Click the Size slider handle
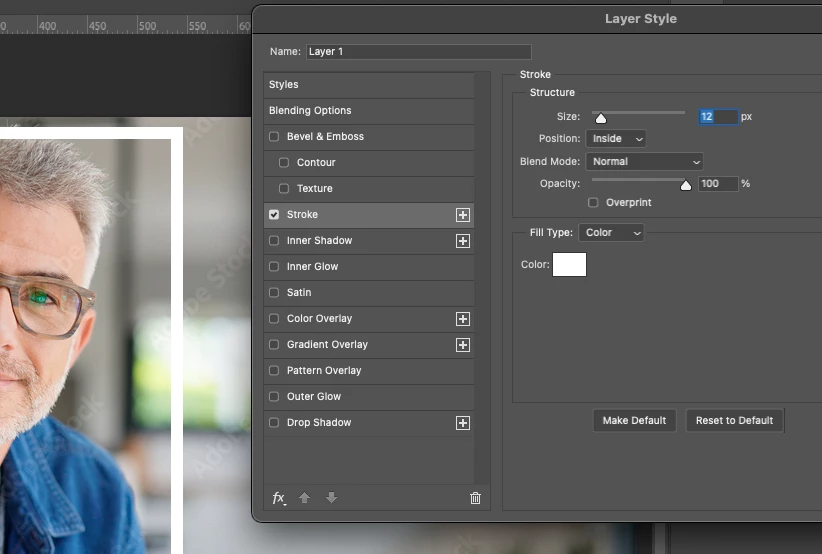The image size is (822, 554). coord(601,118)
